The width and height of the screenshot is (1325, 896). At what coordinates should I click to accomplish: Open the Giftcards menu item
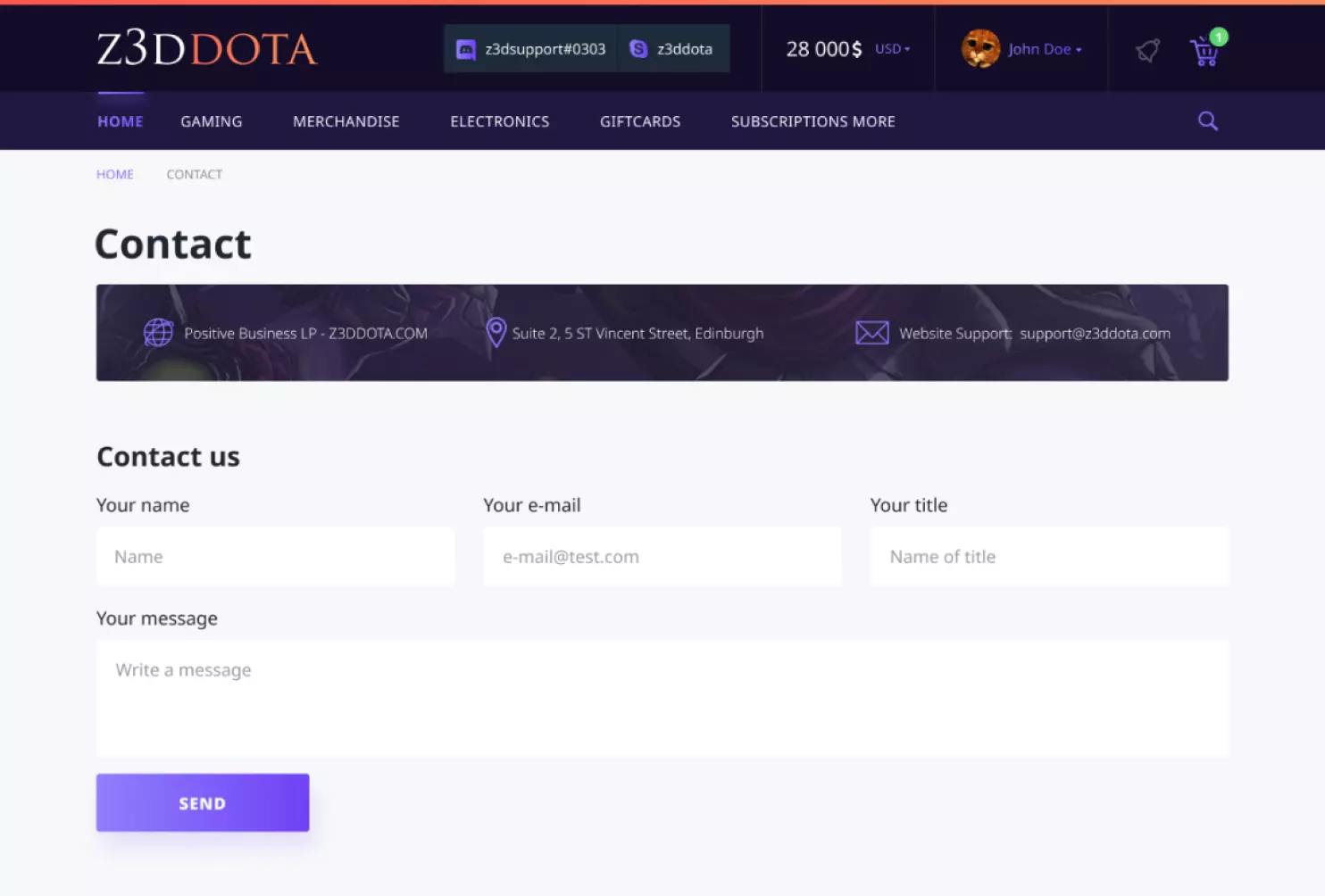click(x=640, y=121)
